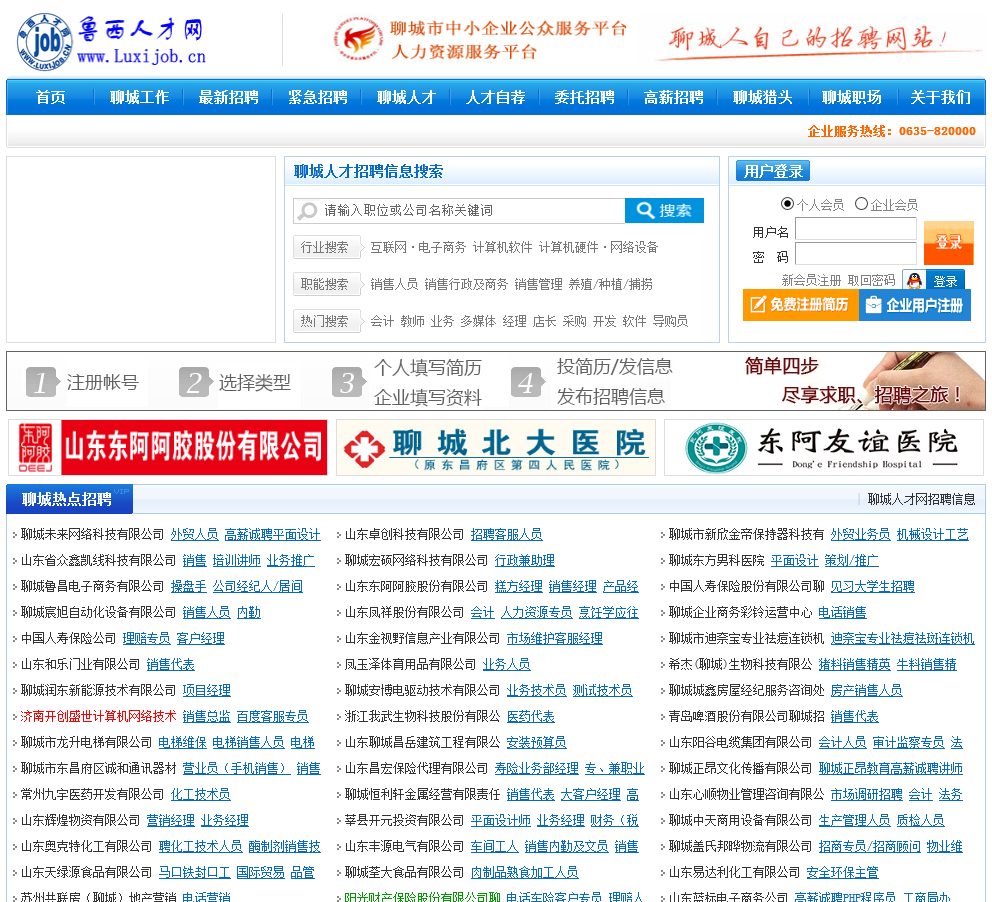
Task: Open the 东阿友谊医院 banner
Action: [x=824, y=447]
